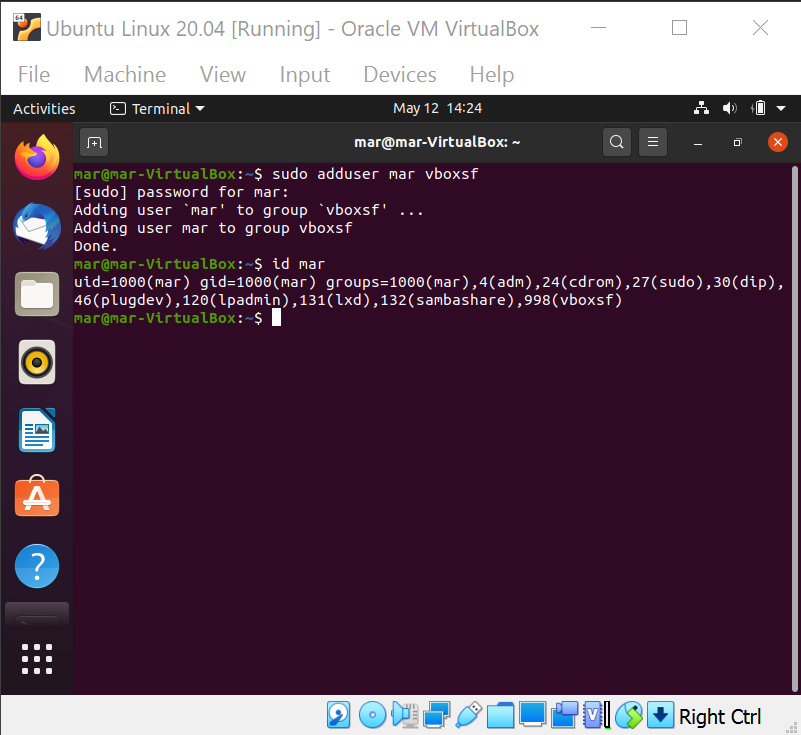The height and width of the screenshot is (735, 801).
Task: Open the Thunderbird mail app
Action: click(x=37, y=226)
